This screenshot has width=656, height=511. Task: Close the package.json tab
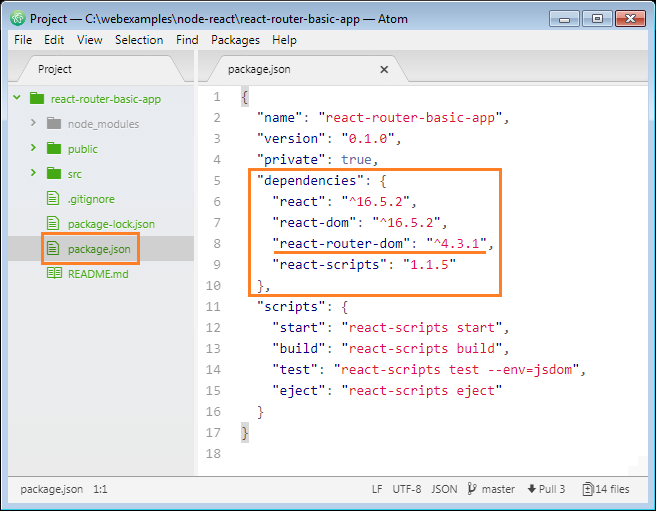(384, 69)
